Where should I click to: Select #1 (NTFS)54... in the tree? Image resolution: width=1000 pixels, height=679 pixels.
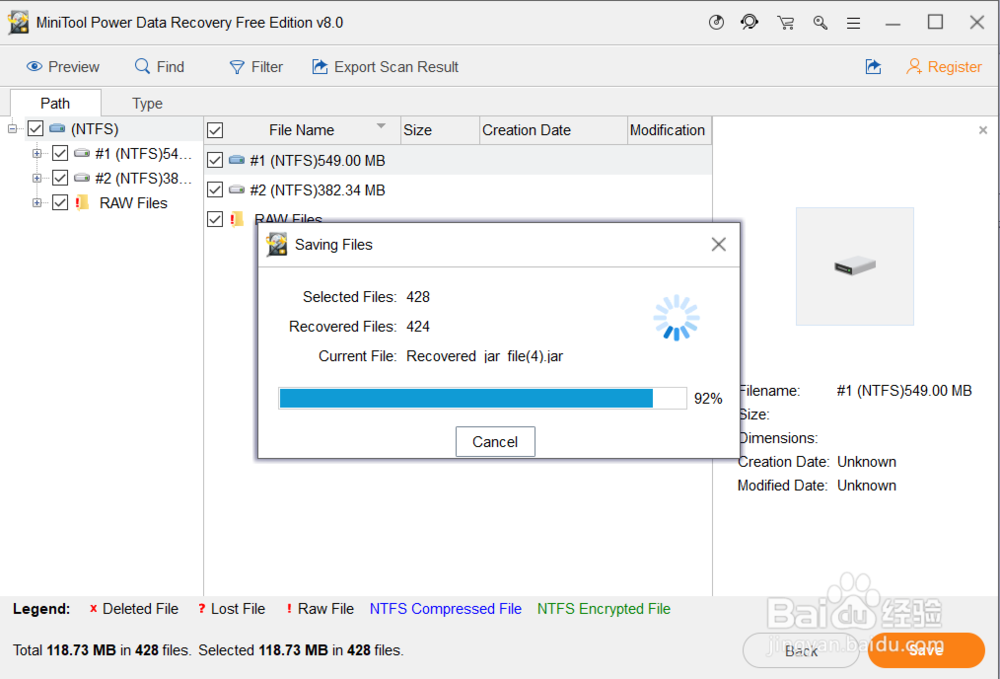tap(143, 154)
